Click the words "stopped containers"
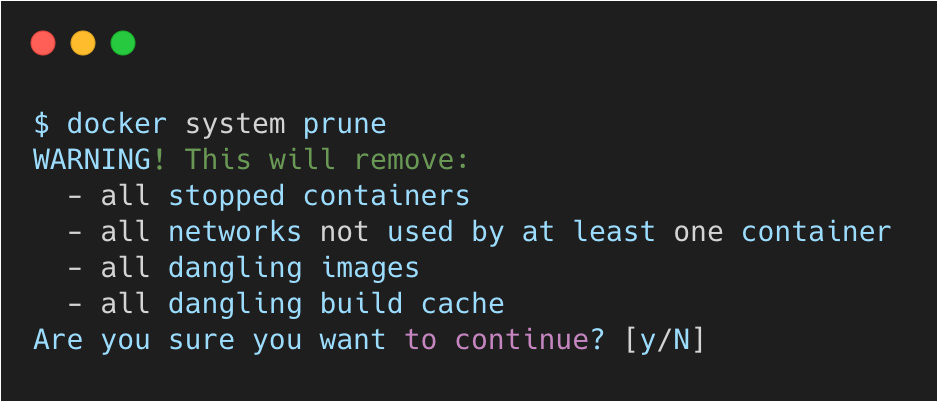 pyautogui.click(x=319, y=196)
